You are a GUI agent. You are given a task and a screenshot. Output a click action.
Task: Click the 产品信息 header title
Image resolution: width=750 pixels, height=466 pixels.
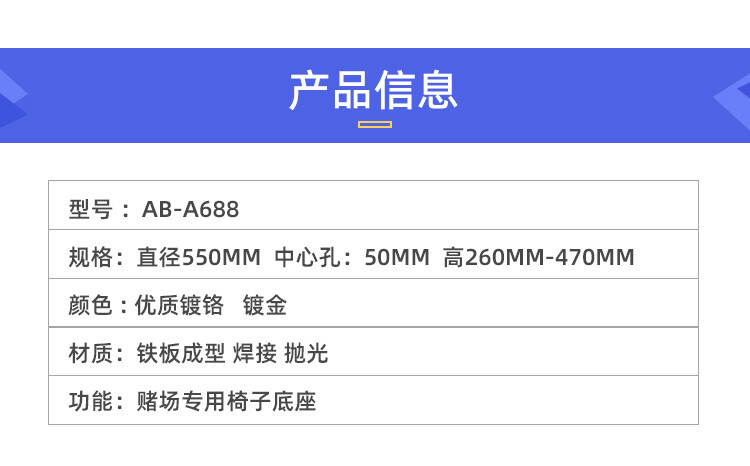click(374, 91)
